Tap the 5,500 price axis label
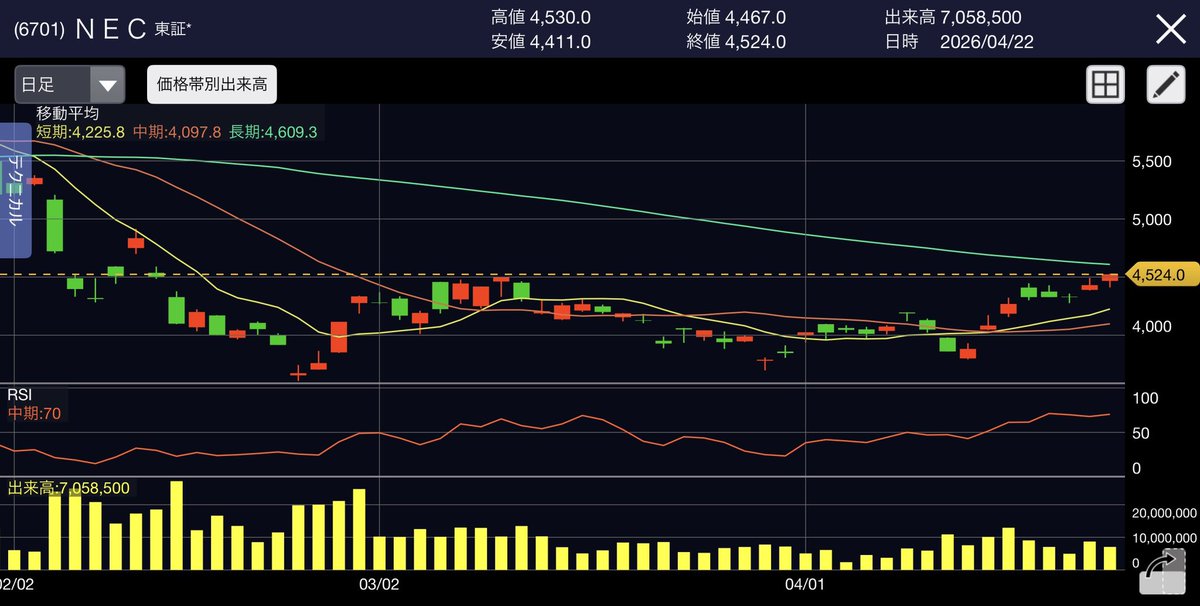 [1154, 162]
